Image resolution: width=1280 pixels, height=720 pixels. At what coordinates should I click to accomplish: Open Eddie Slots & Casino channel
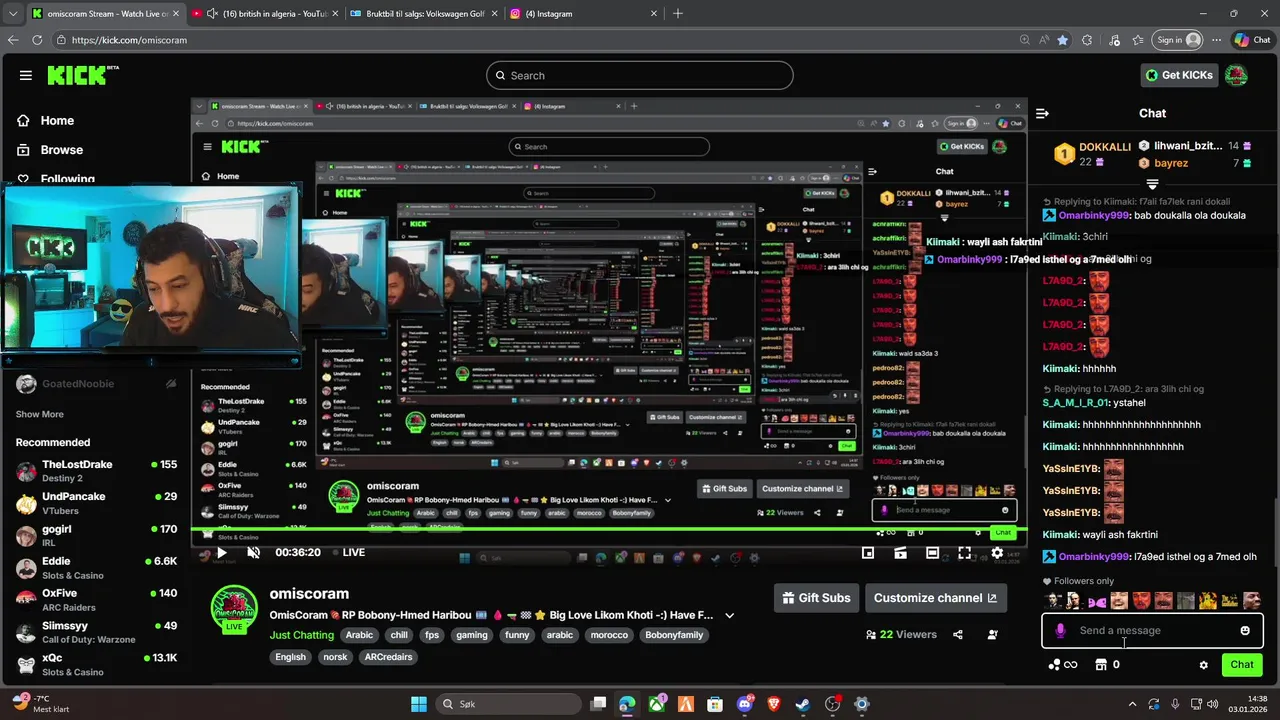(96, 567)
